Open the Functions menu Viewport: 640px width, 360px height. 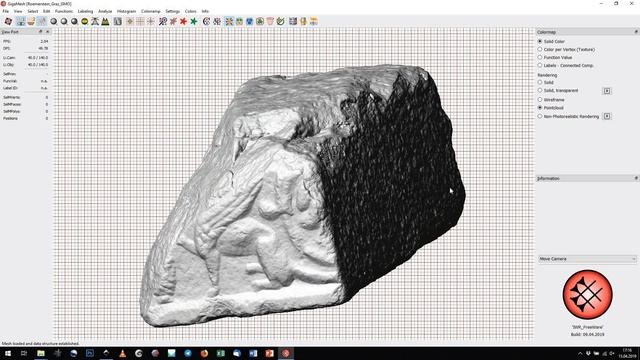point(64,11)
